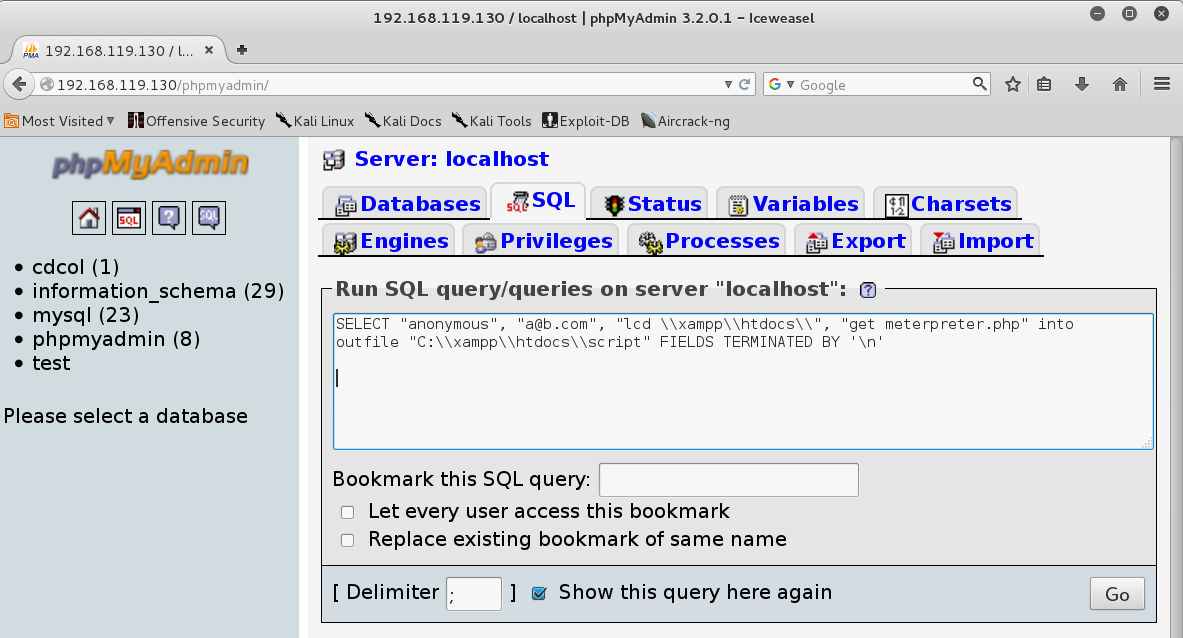Open the Charsets tab

pyautogui.click(x=945, y=204)
